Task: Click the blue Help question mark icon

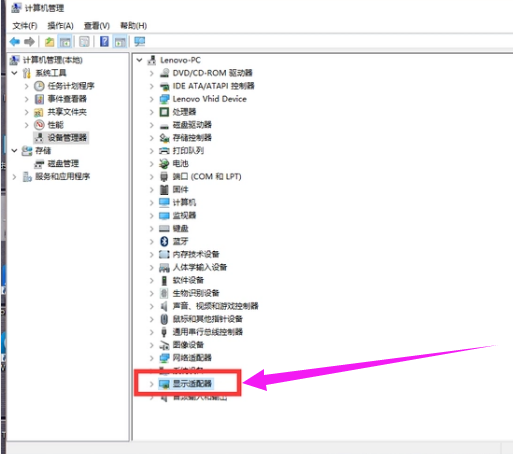Action: pos(104,42)
